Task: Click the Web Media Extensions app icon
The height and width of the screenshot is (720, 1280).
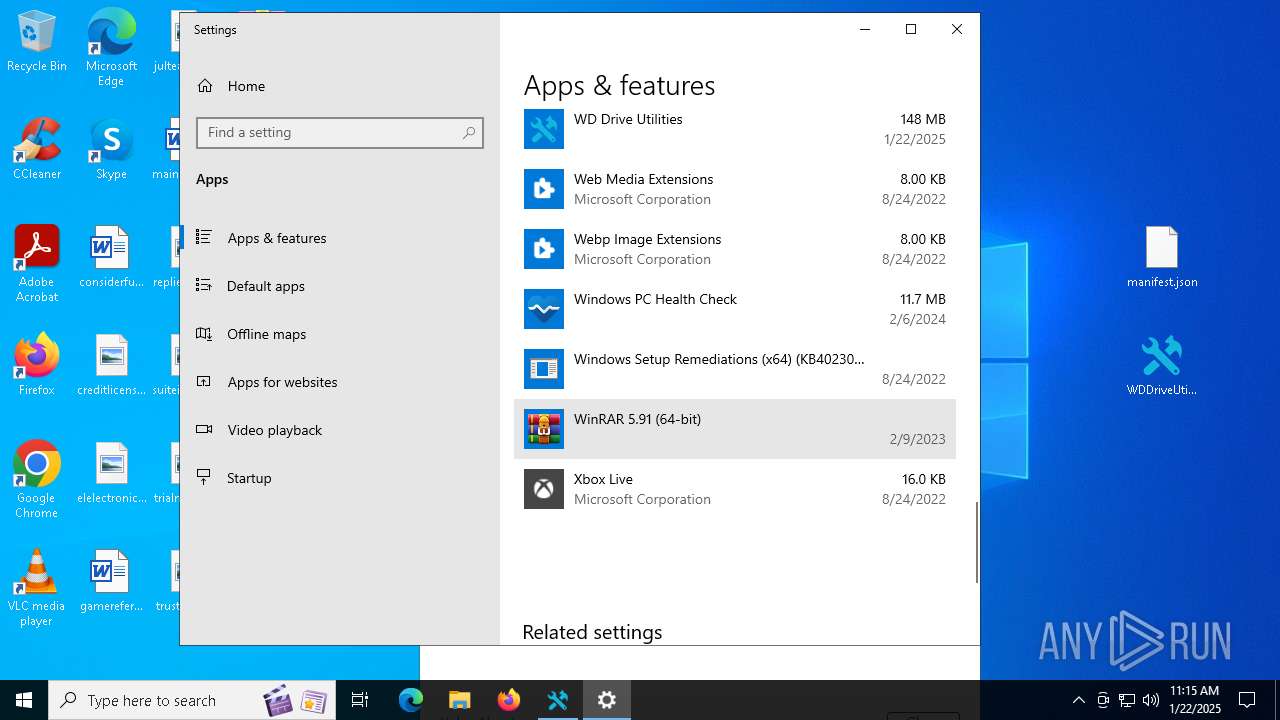Action: [544, 189]
